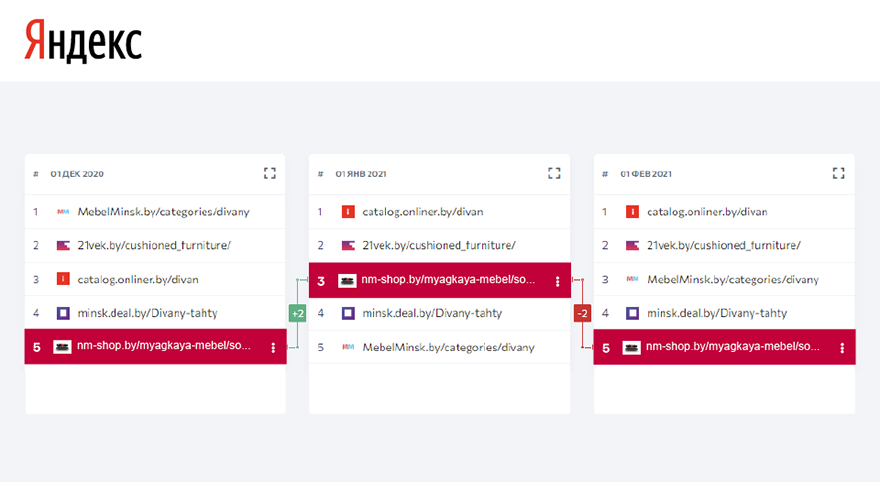Click MebelMinsk.by favicon in February 2021 list
This screenshot has height=482, width=880.
[x=632, y=279]
